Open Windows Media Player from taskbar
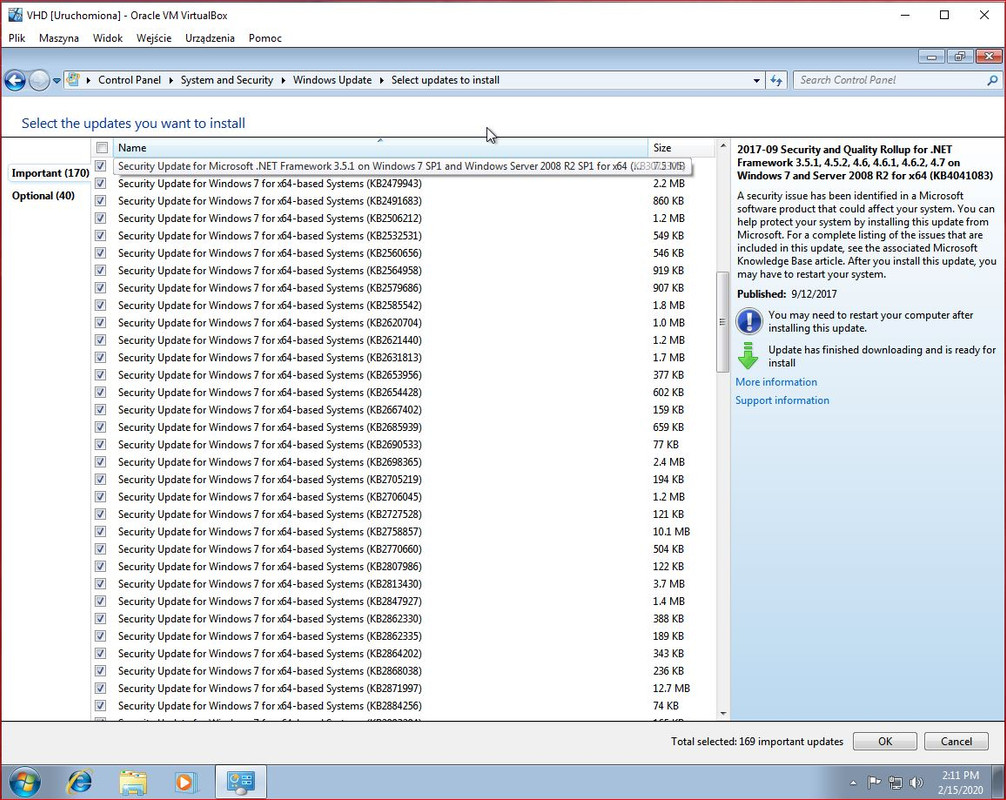Viewport: 1006px width, 800px height. tap(185, 782)
